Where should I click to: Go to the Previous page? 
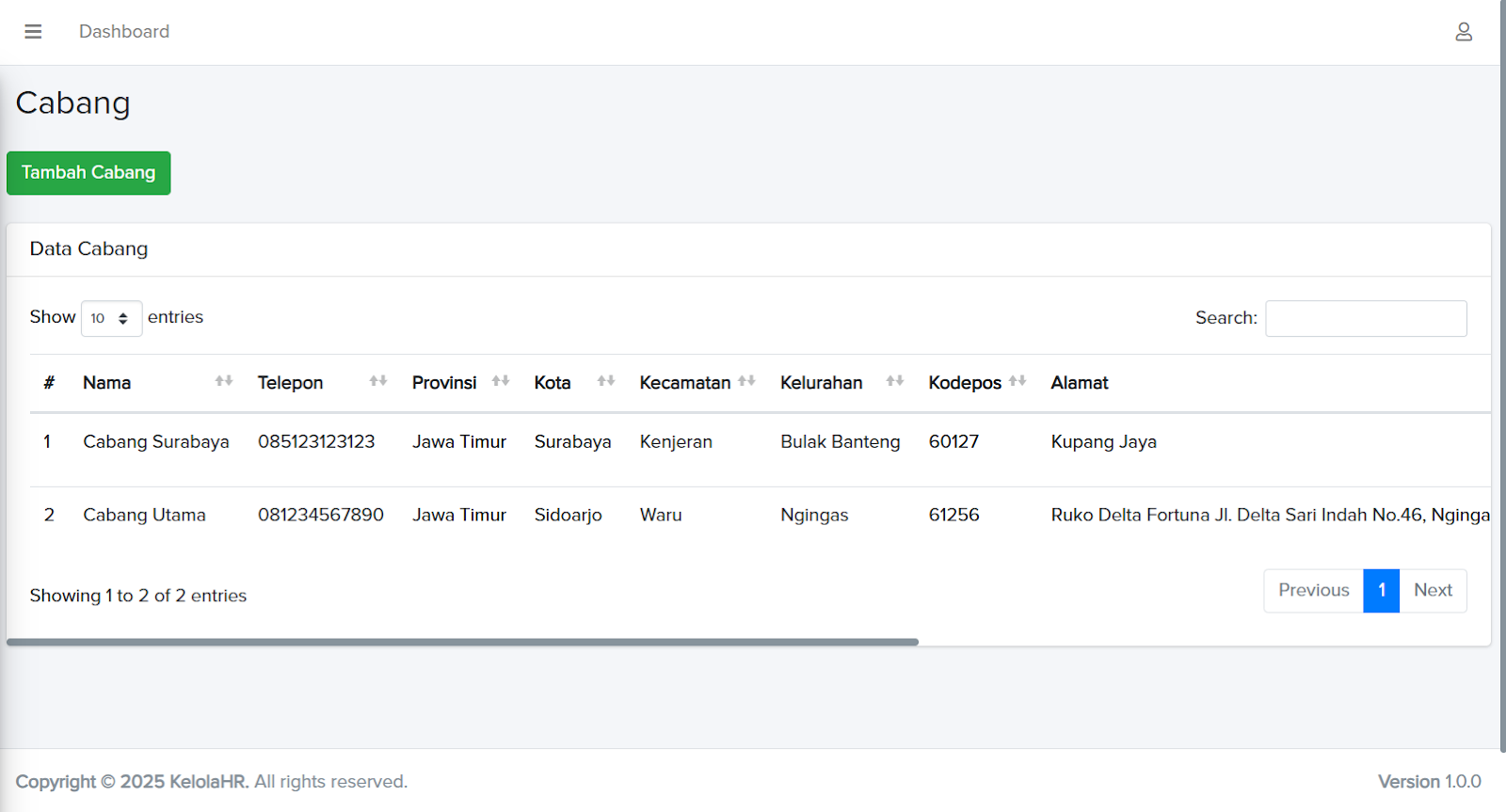click(1313, 591)
